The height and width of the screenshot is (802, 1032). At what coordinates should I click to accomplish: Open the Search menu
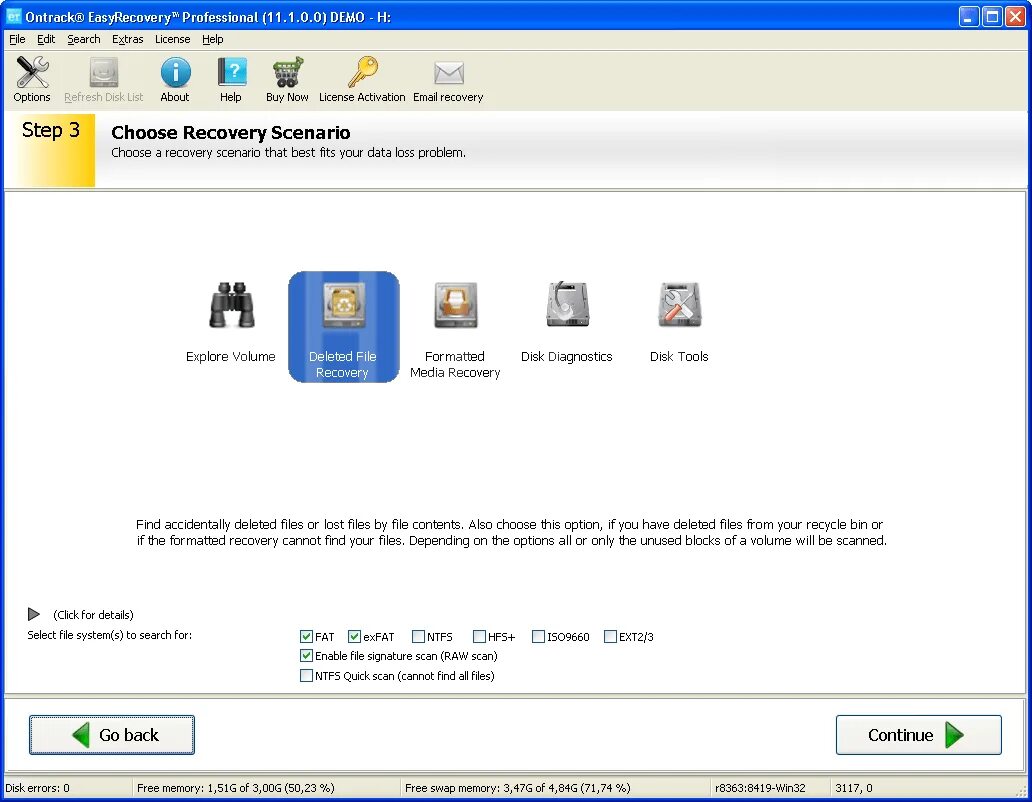click(x=84, y=39)
